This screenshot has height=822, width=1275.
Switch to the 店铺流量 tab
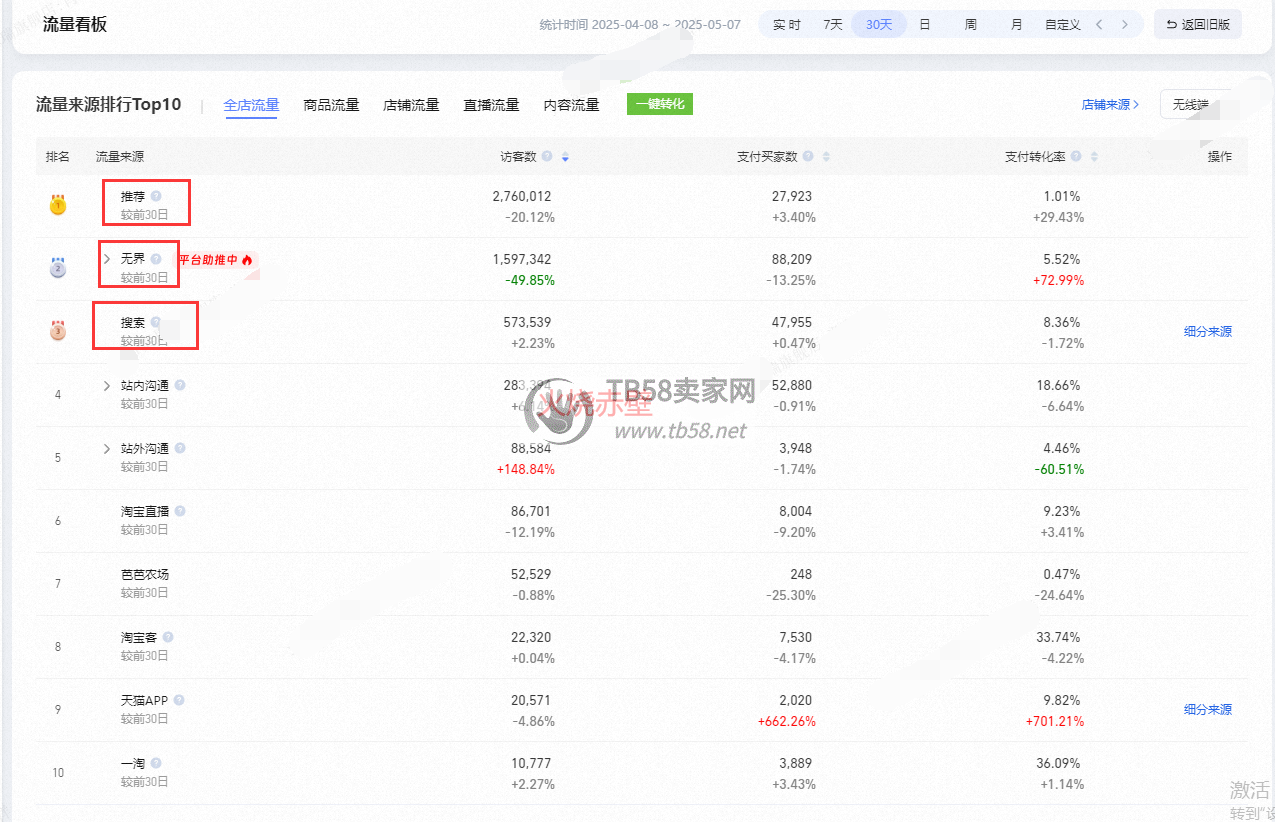pos(411,104)
